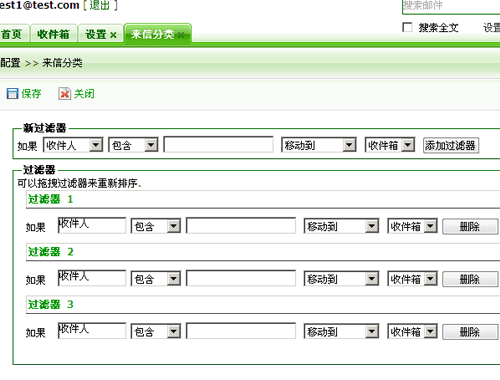Viewport: 500px width, 380px height.
Task: Click the Close (关闭) red X icon
Action: pyautogui.click(x=64, y=94)
